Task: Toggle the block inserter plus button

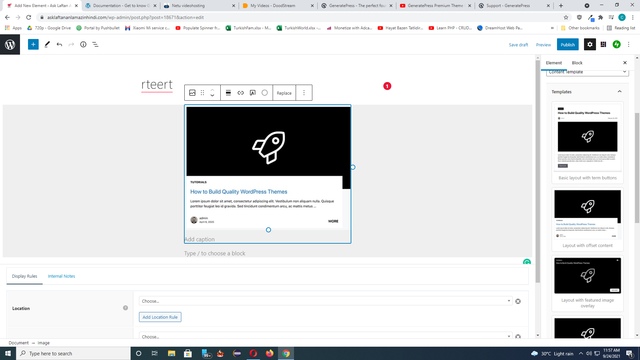Action: 33,44
